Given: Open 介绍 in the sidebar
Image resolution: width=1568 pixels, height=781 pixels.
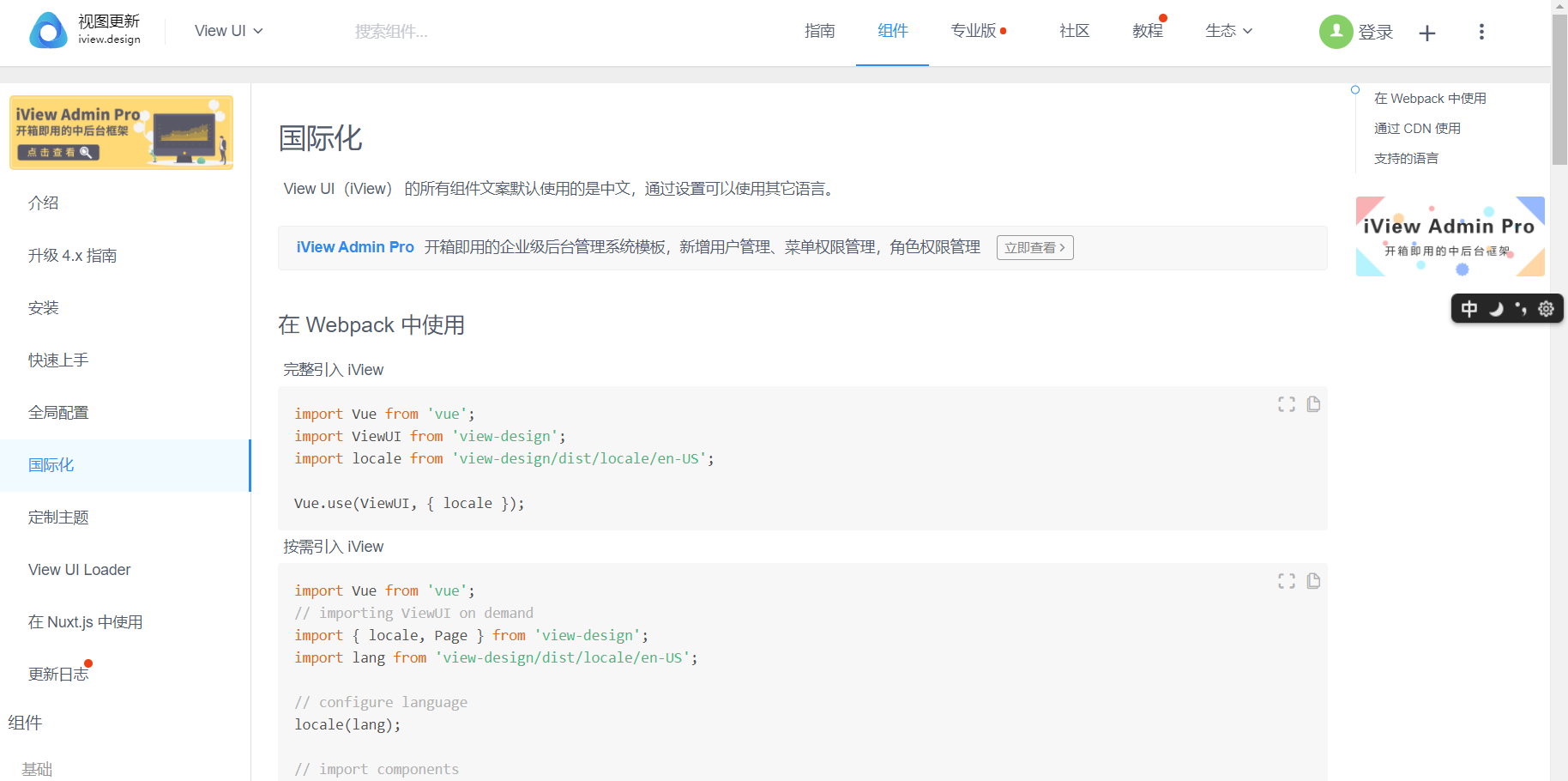Looking at the screenshot, I should point(125,203).
